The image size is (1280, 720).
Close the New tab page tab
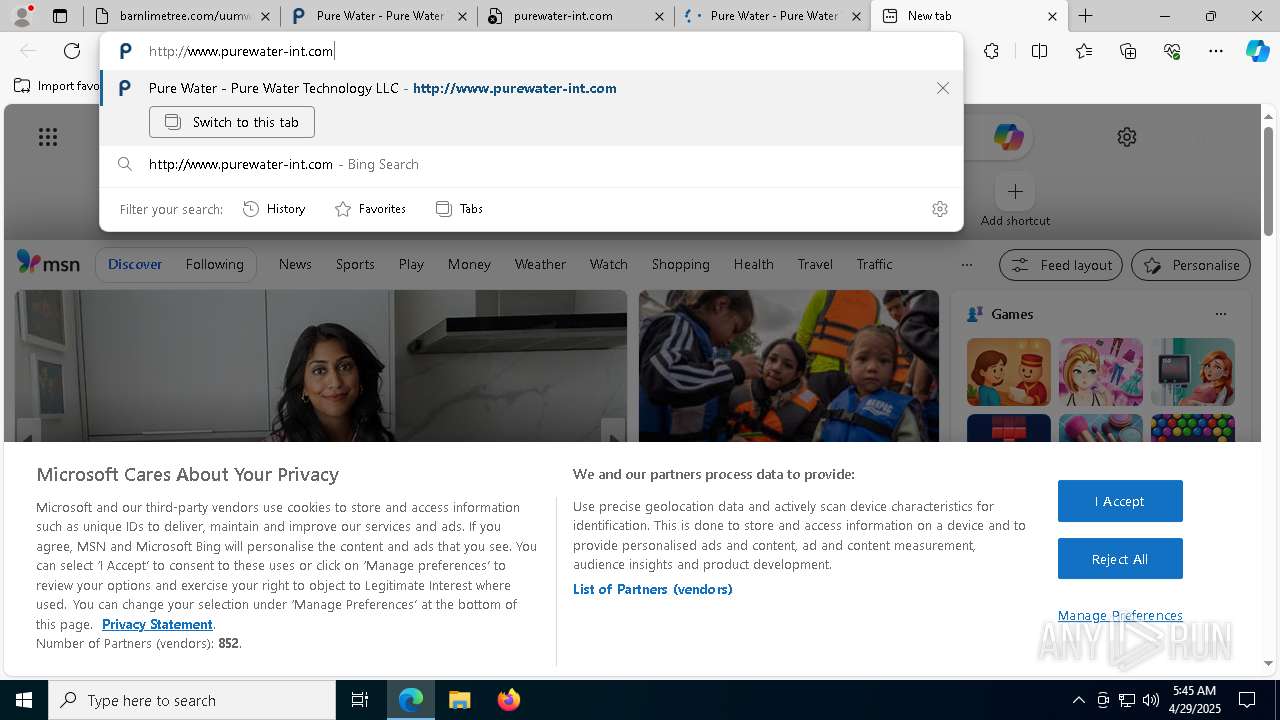[1052, 16]
